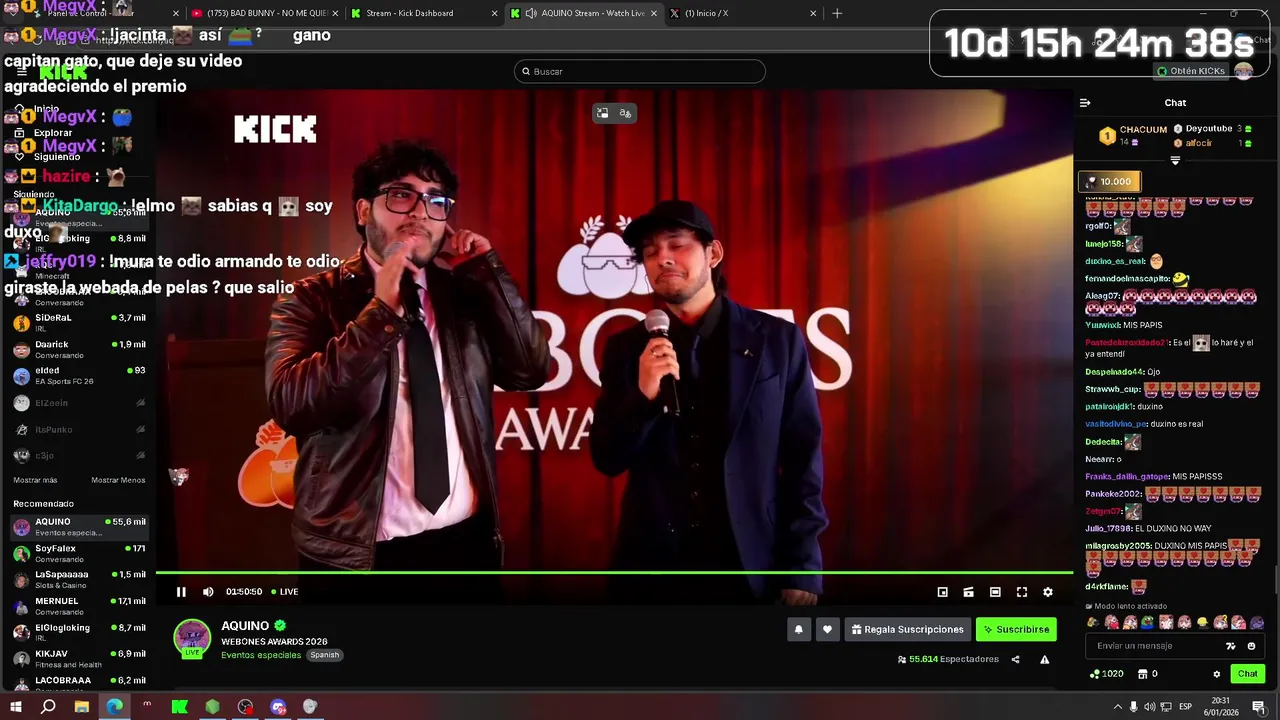Collapse the chat panel arrow icon

(x=1085, y=102)
